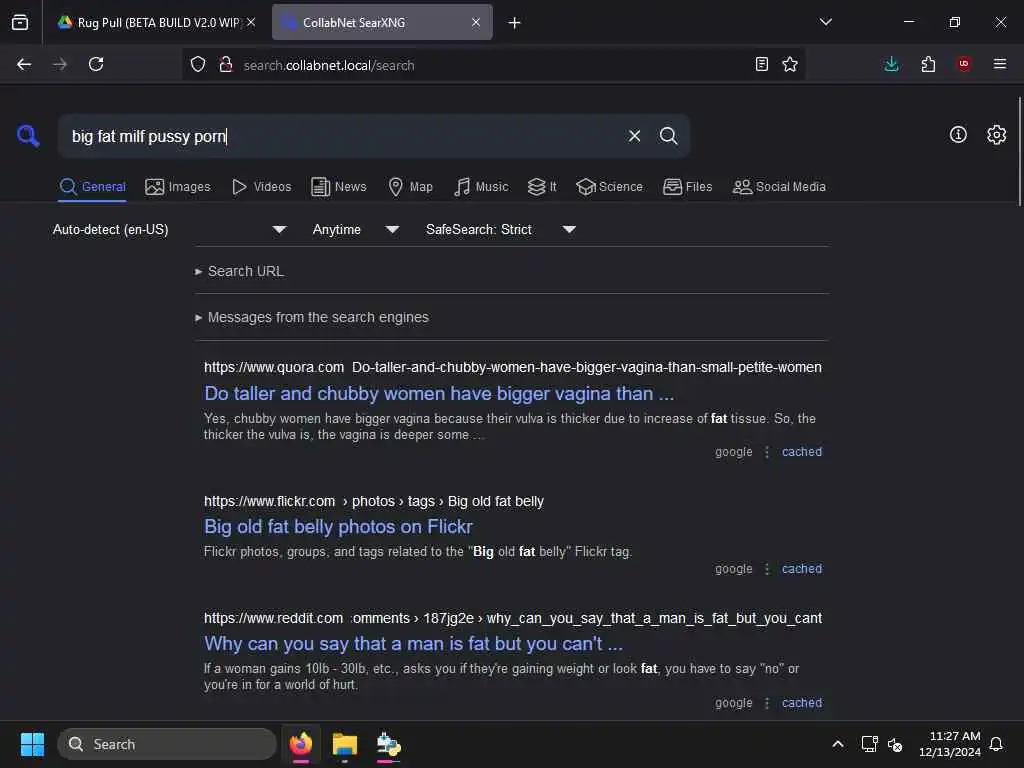Click the flickr.com result URL
Image resolution: width=1024 pixels, height=768 pixels.
click(374, 501)
